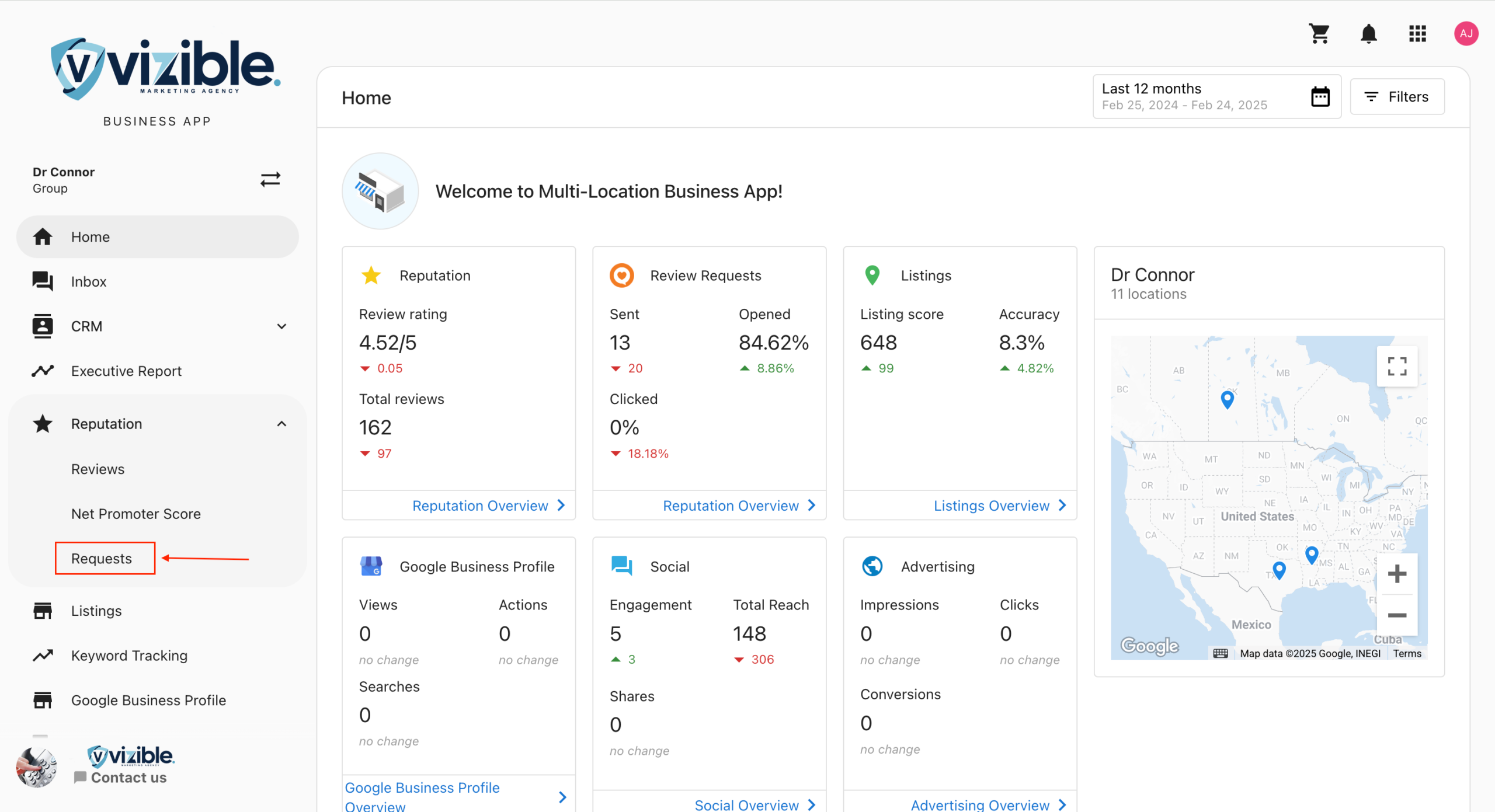Toggle map fullscreen view
Image resolution: width=1495 pixels, height=812 pixels.
1397,367
